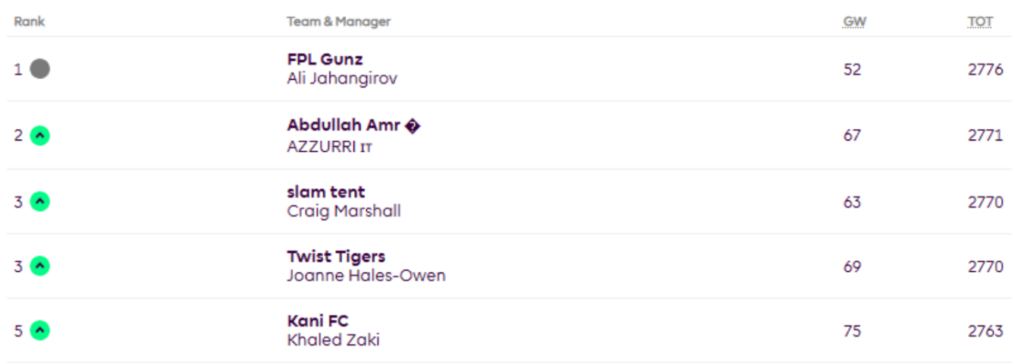Open the Kani FC team page
1024x363 pixels.
(x=317, y=321)
